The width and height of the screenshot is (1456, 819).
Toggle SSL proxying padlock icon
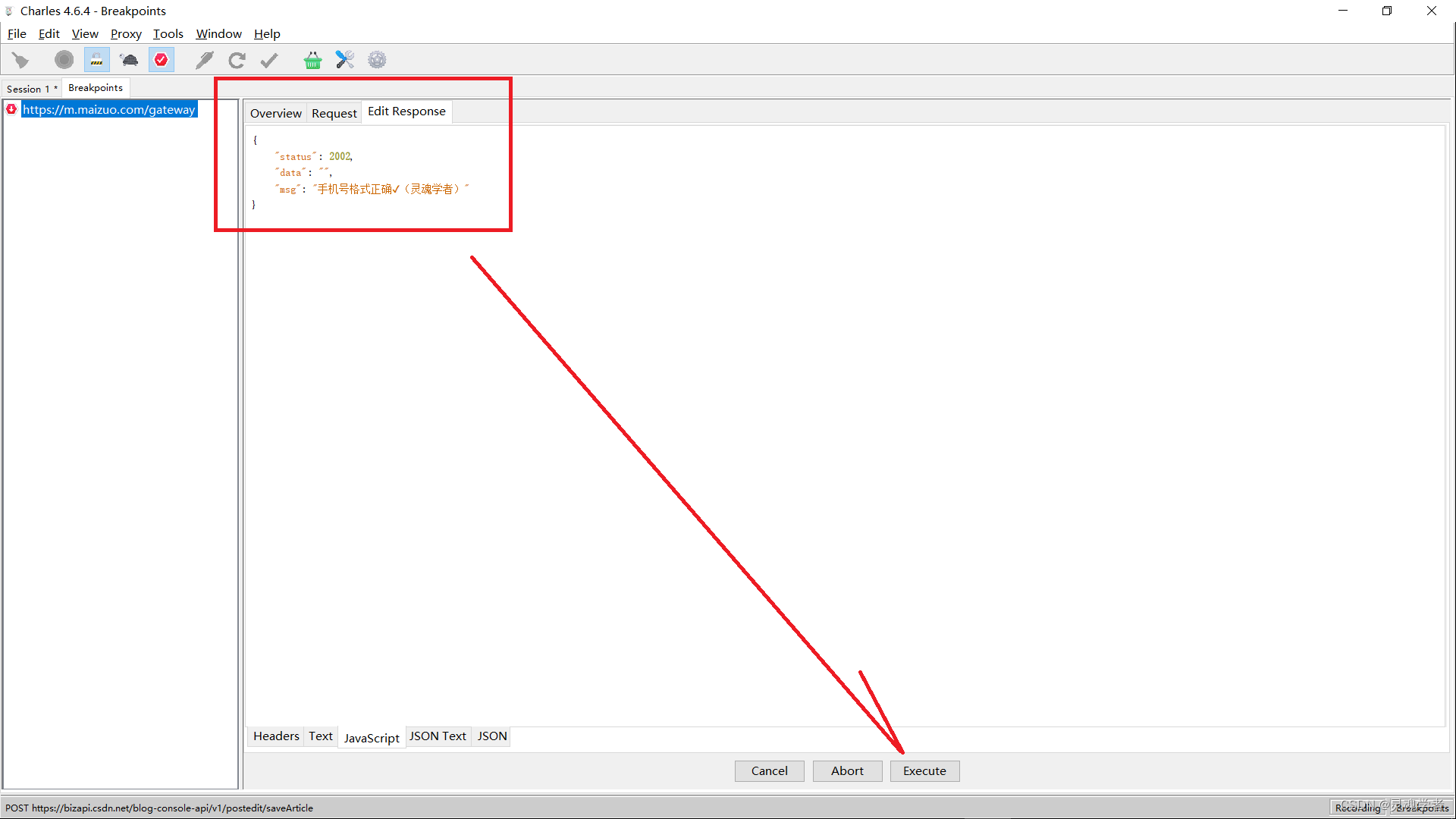(96, 60)
